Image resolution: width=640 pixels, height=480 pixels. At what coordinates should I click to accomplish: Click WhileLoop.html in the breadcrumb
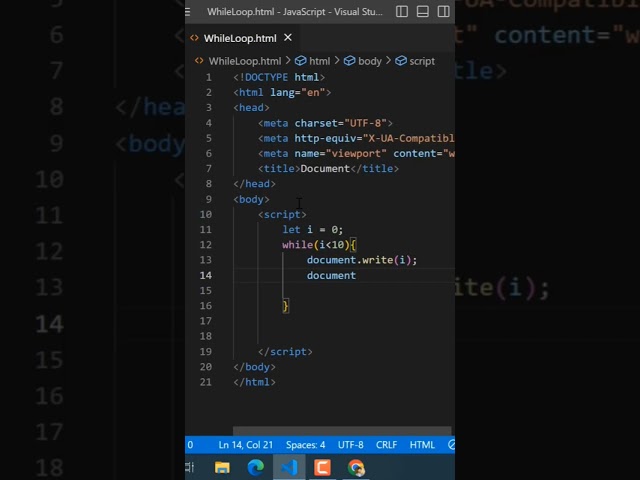(245, 61)
